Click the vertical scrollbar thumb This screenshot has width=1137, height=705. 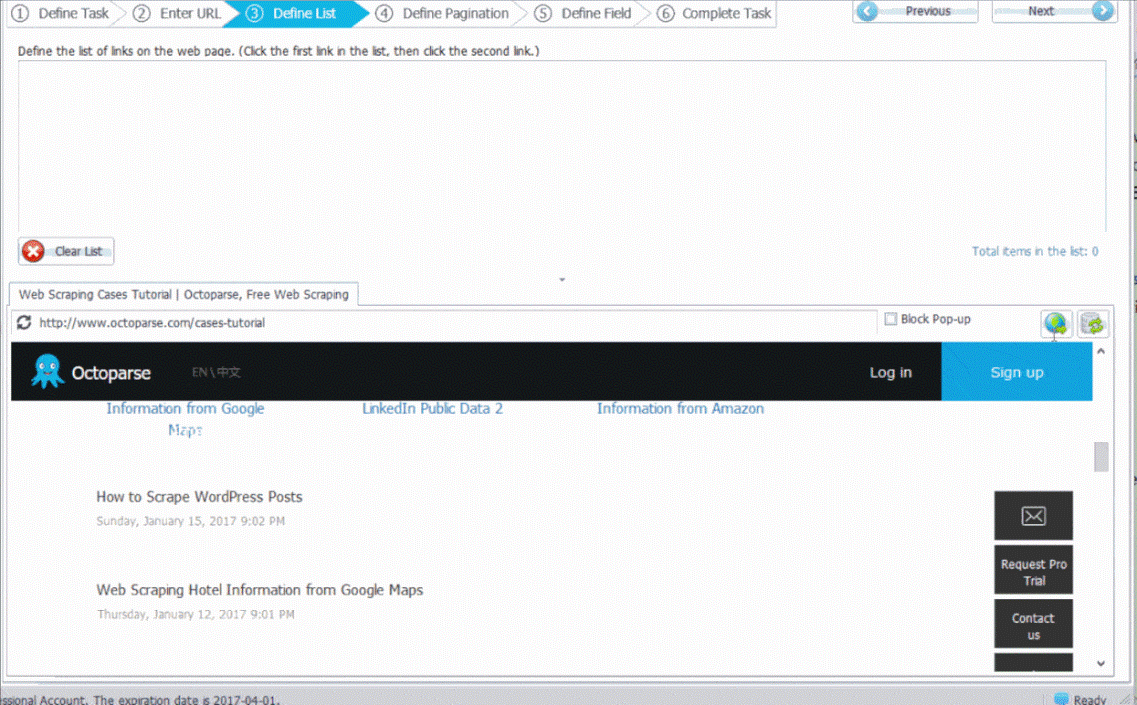coord(1101,456)
